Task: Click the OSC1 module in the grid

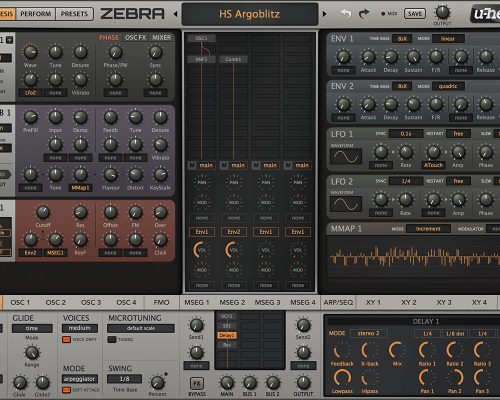Action: (x=201, y=38)
